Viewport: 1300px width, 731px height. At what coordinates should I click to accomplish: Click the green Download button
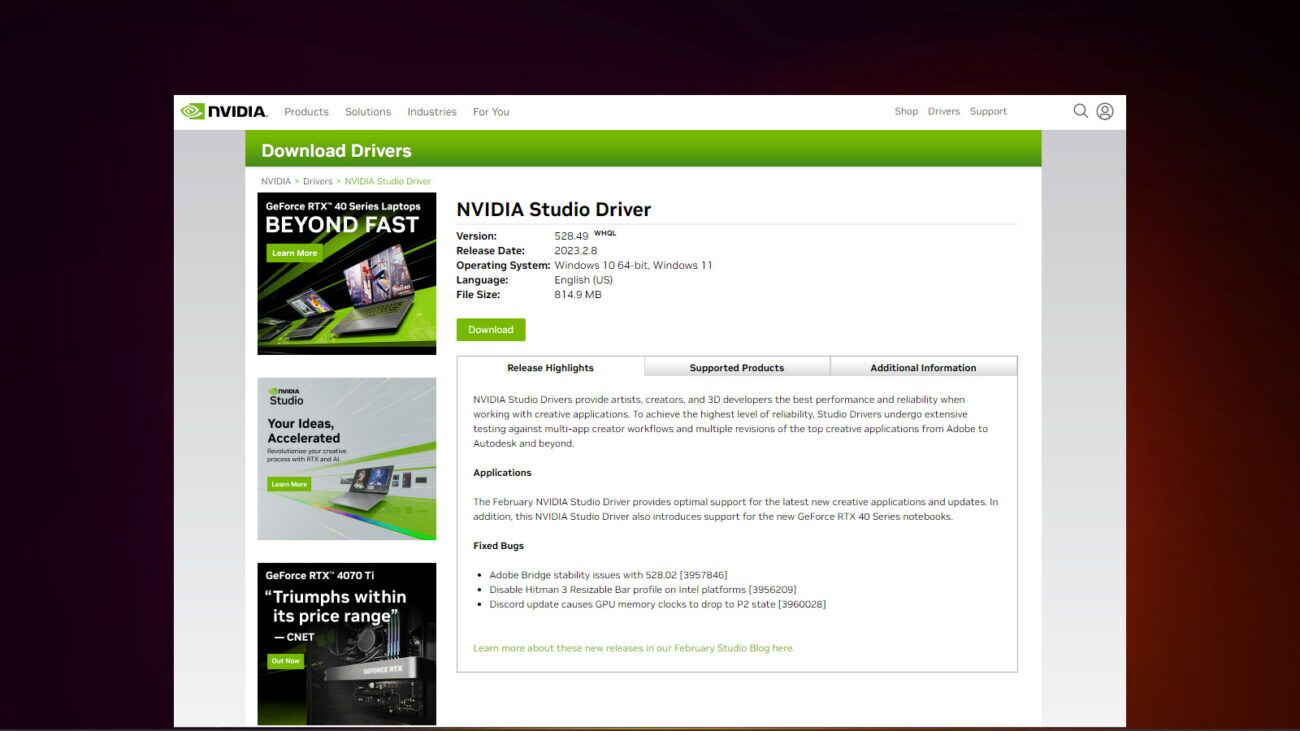490,329
